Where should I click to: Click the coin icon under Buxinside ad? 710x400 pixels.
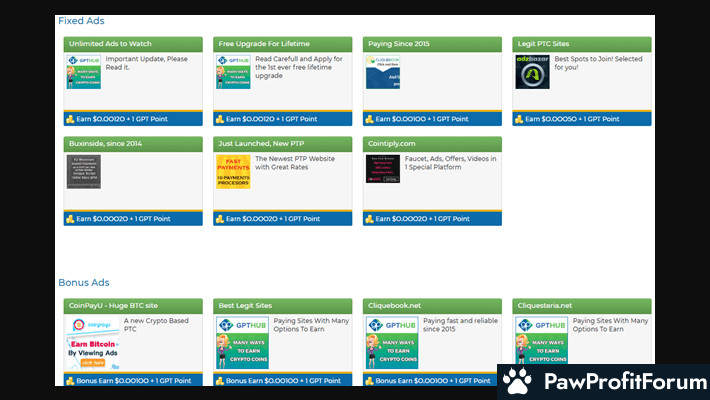(x=70, y=219)
